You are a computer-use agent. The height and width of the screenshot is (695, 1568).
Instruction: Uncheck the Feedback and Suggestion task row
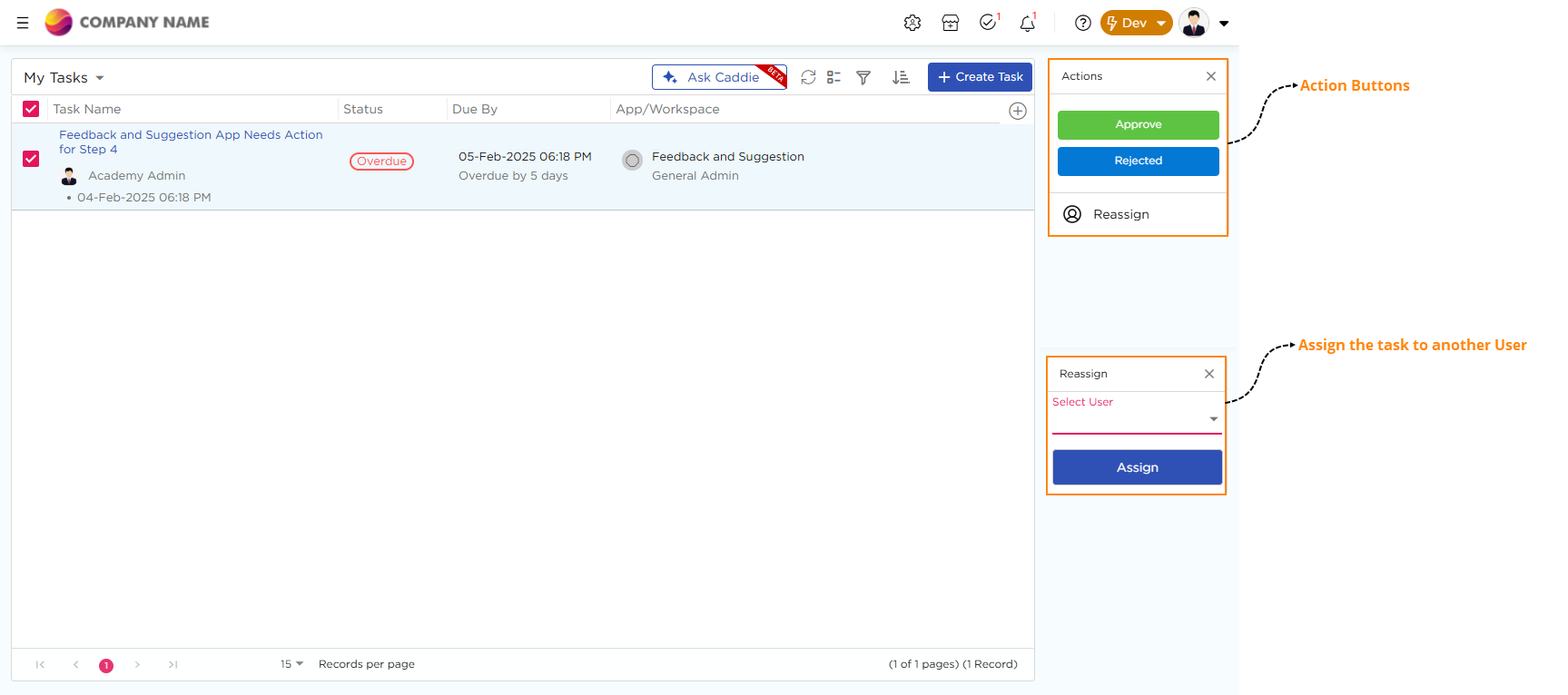(31, 159)
